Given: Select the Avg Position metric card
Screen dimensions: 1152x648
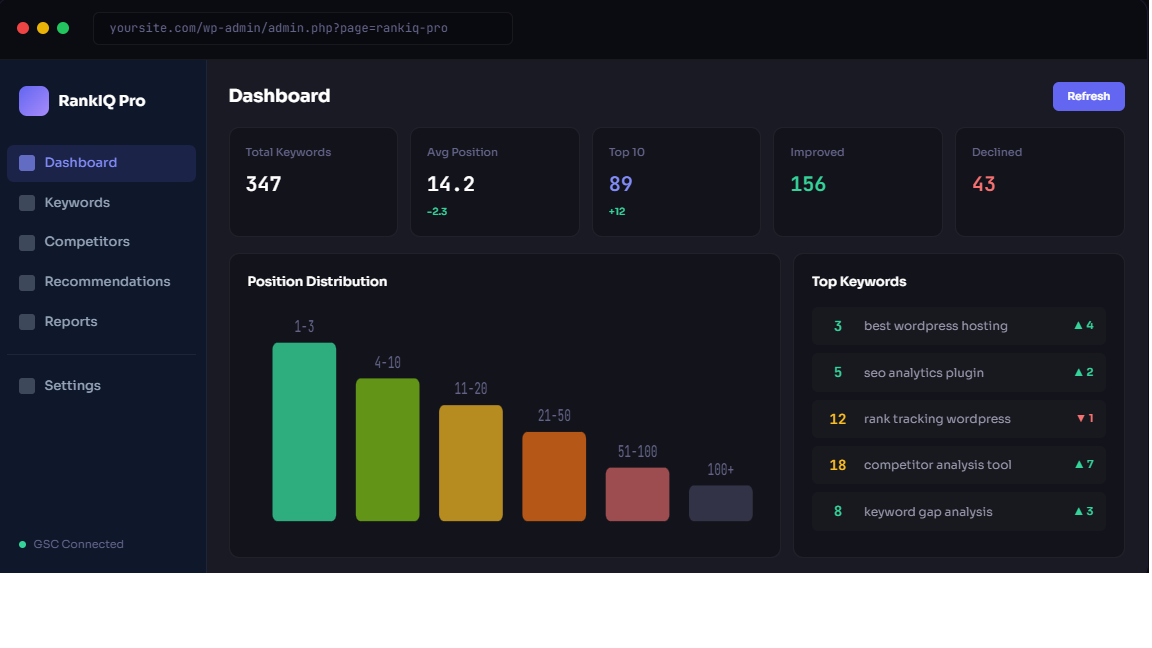Looking at the screenshot, I should [x=494, y=181].
